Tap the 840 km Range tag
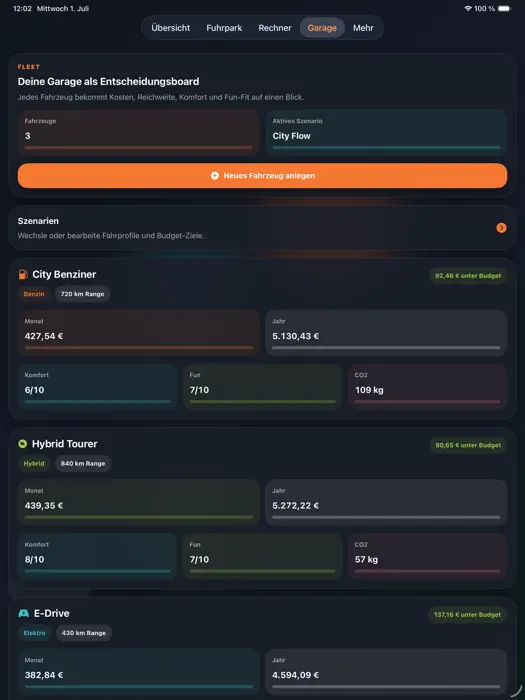This screenshot has height=700, width=525. (x=83, y=463)
